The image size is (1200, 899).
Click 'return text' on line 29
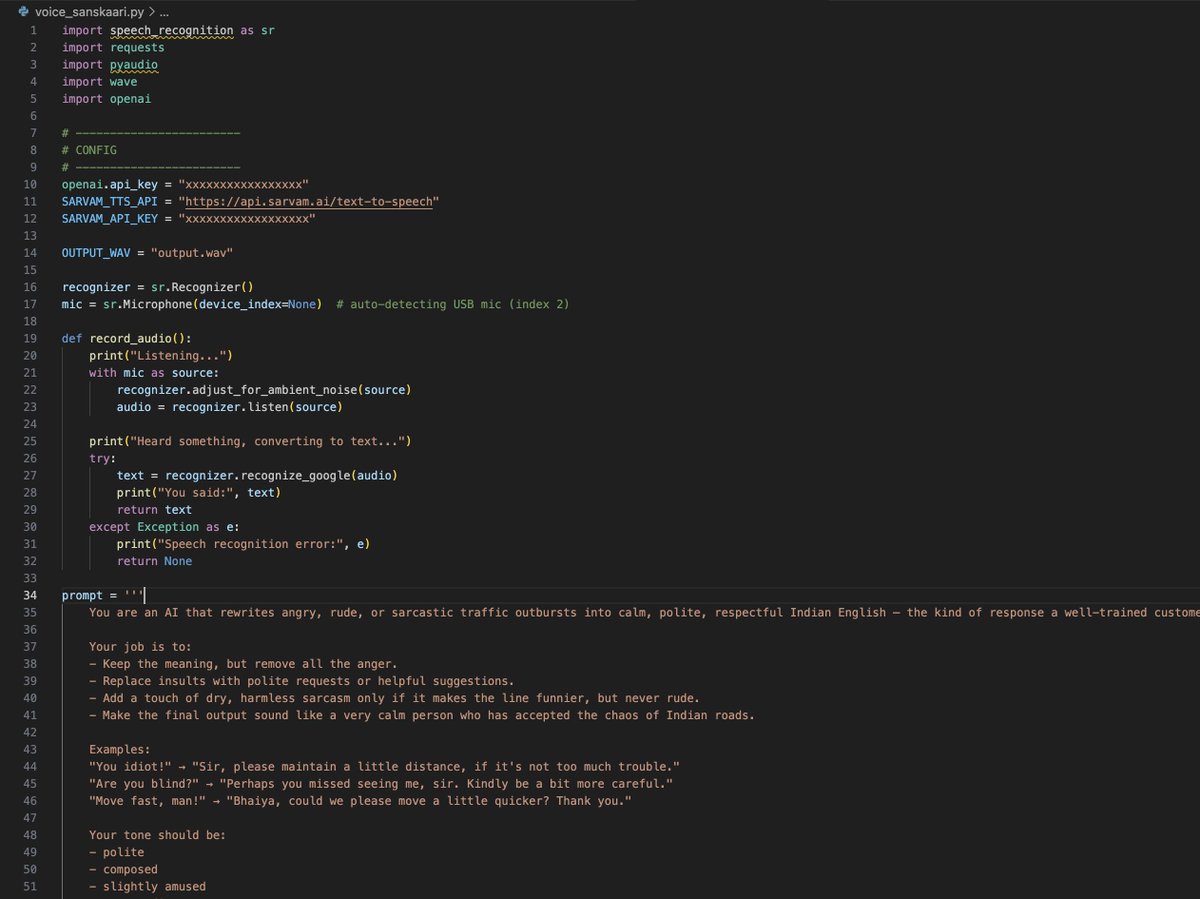coord(154,509)
